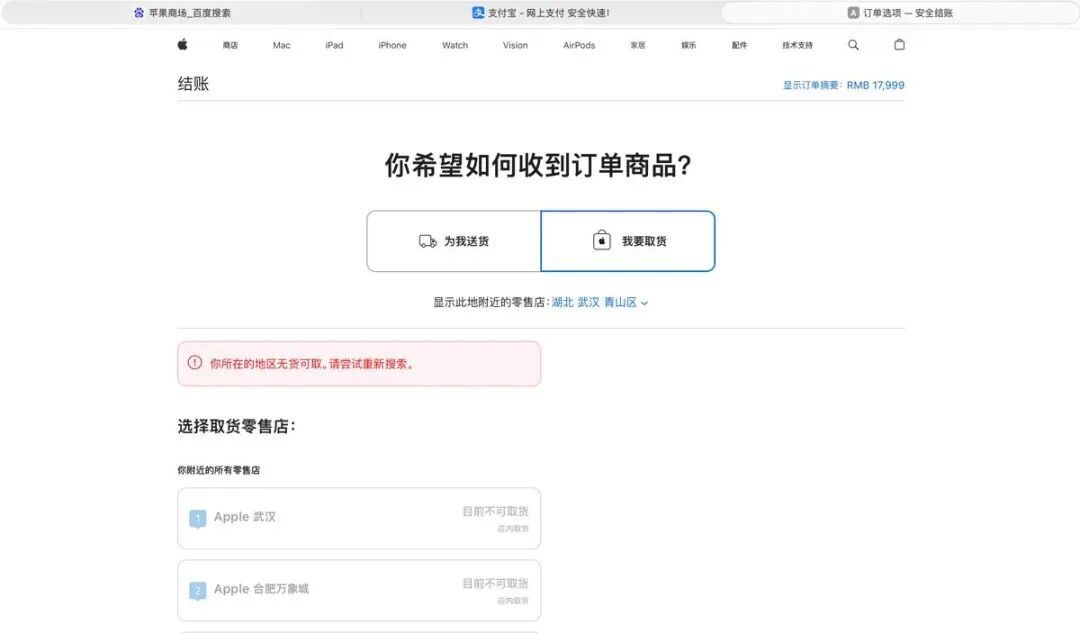Click Baidu paw favicon in first tab
This screenshot has height=634, width=1080.
(139, 12)
